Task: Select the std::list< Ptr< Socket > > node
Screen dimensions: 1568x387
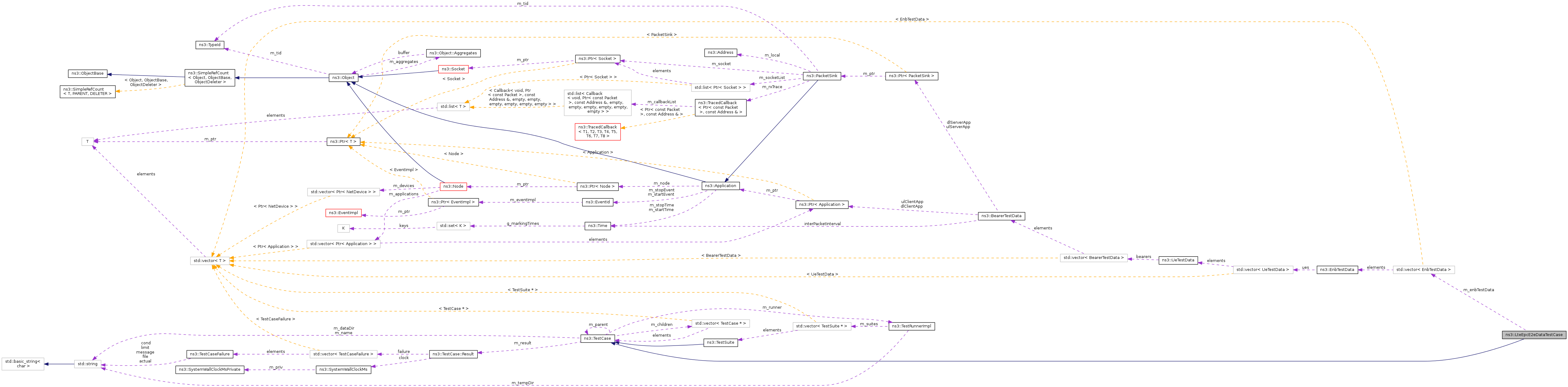Action: [721, 88]
